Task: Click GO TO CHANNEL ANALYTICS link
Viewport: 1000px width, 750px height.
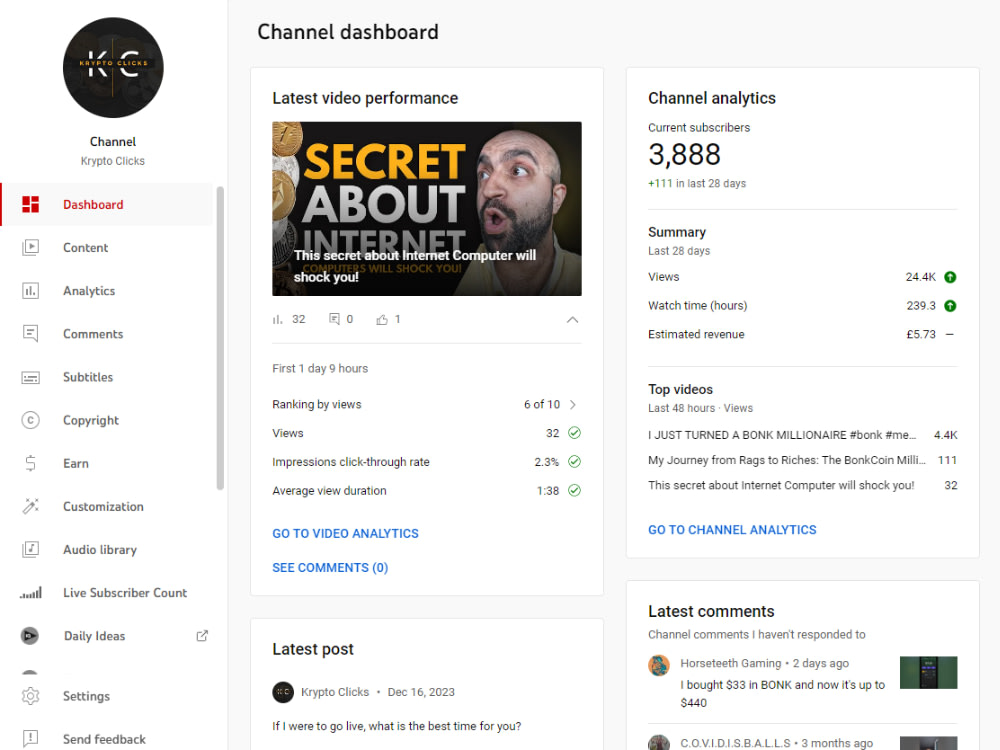Action: pyautogui.click(x=732, y=530)
